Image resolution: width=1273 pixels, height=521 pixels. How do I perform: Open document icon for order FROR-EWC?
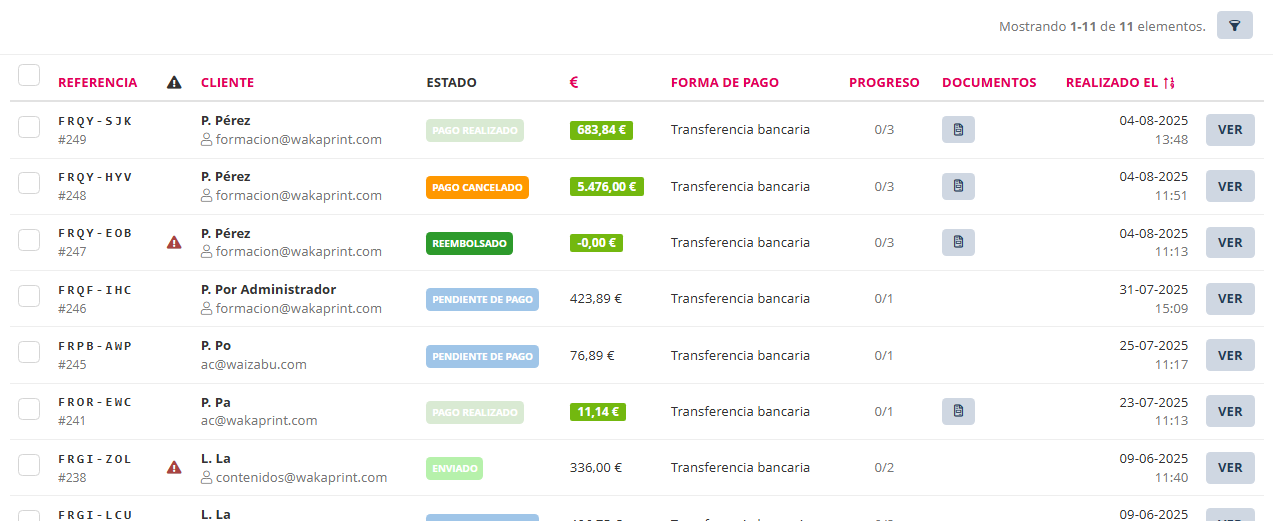point(958,411)
